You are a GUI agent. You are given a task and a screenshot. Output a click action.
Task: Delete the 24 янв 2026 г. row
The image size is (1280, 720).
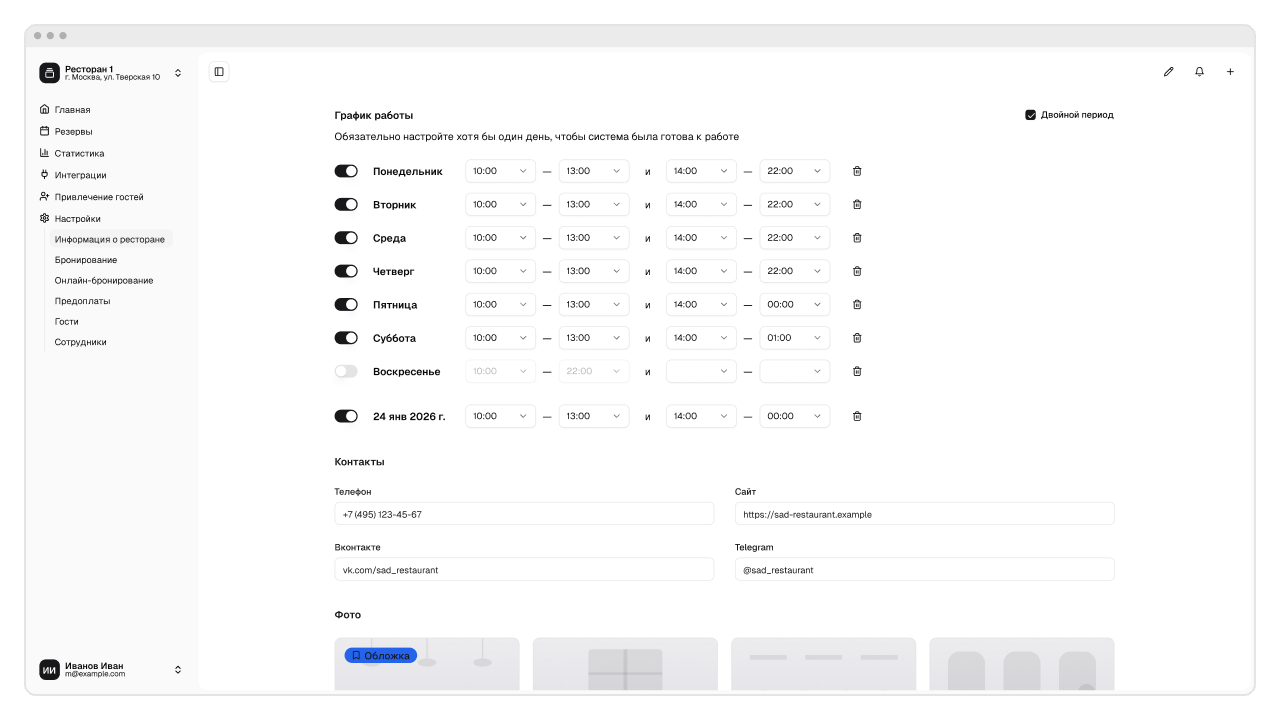coord(857,416)
